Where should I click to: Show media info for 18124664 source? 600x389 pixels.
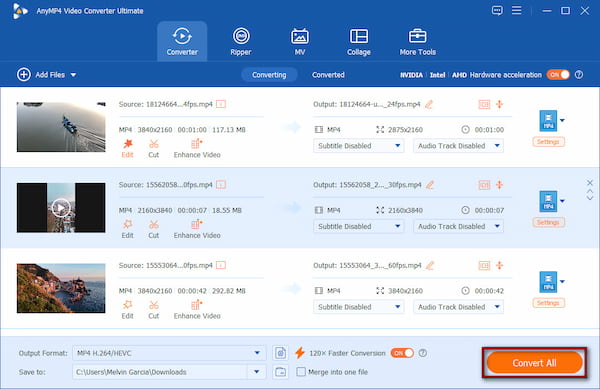coord(221,104)
